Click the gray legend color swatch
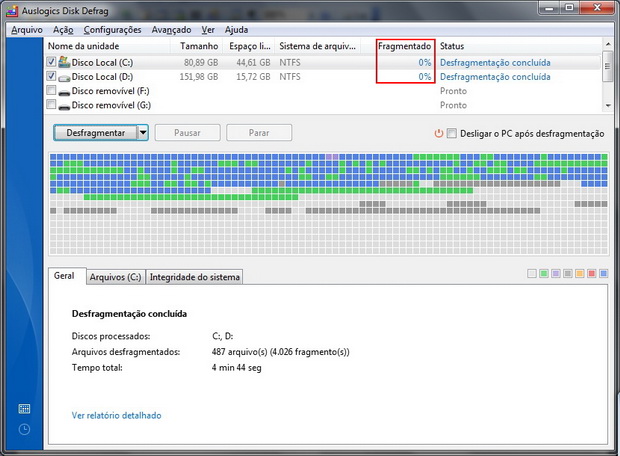620x456 pixels. [568, 274]
